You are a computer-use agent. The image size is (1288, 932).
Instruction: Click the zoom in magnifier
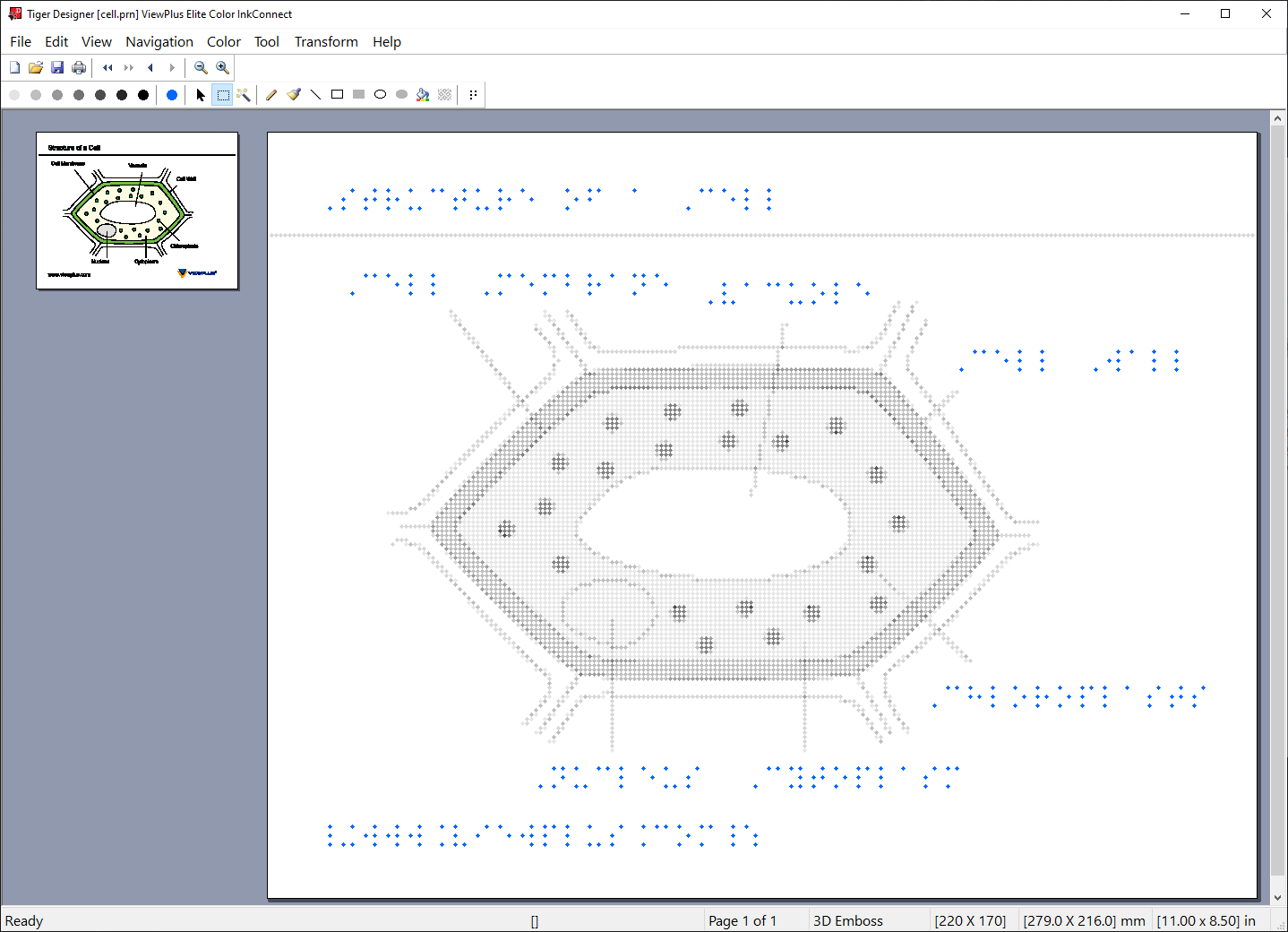[x=222, y=68]
